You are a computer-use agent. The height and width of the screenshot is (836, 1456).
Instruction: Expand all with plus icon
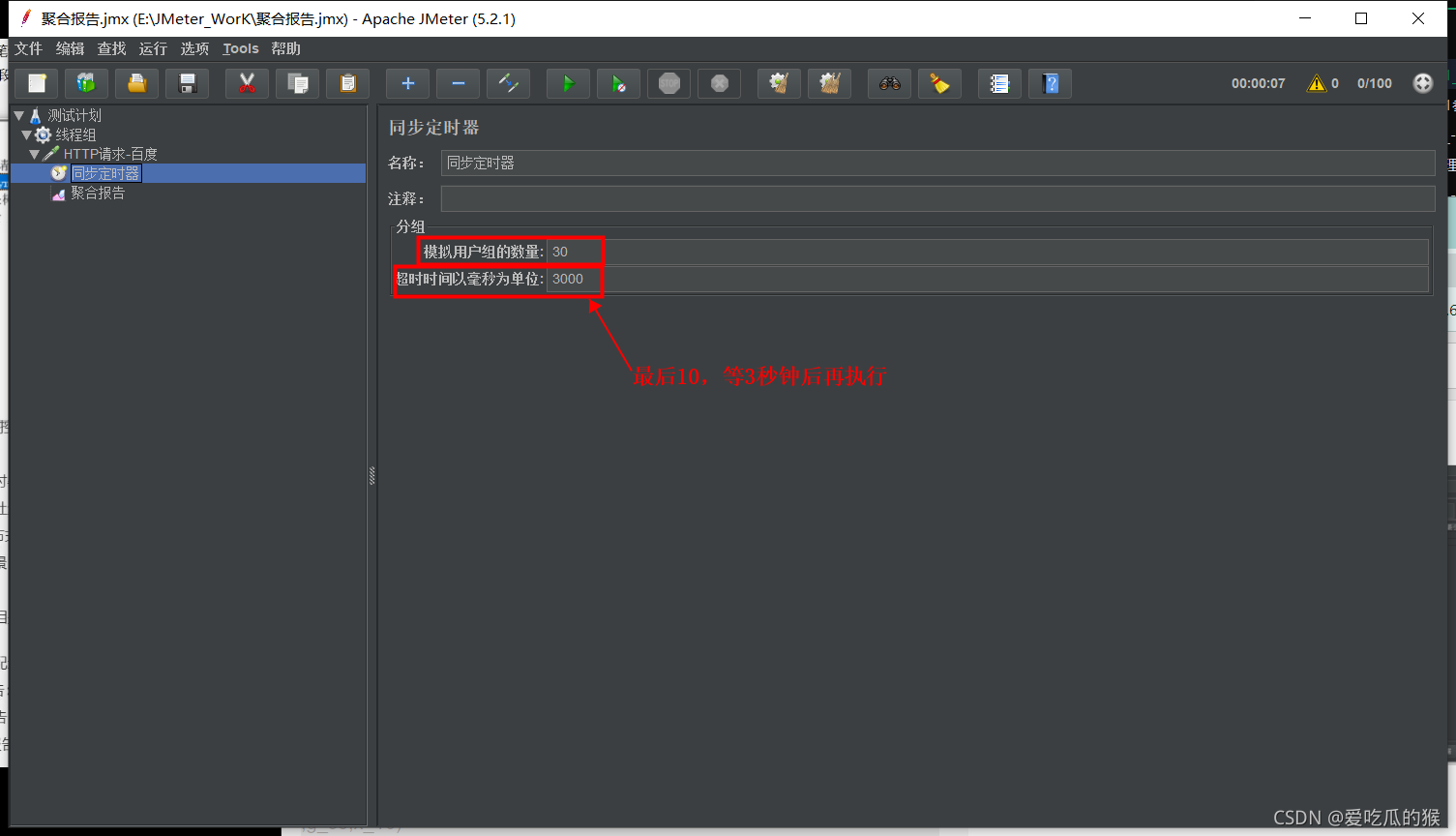pyautogui.click(x=407, y=83)
